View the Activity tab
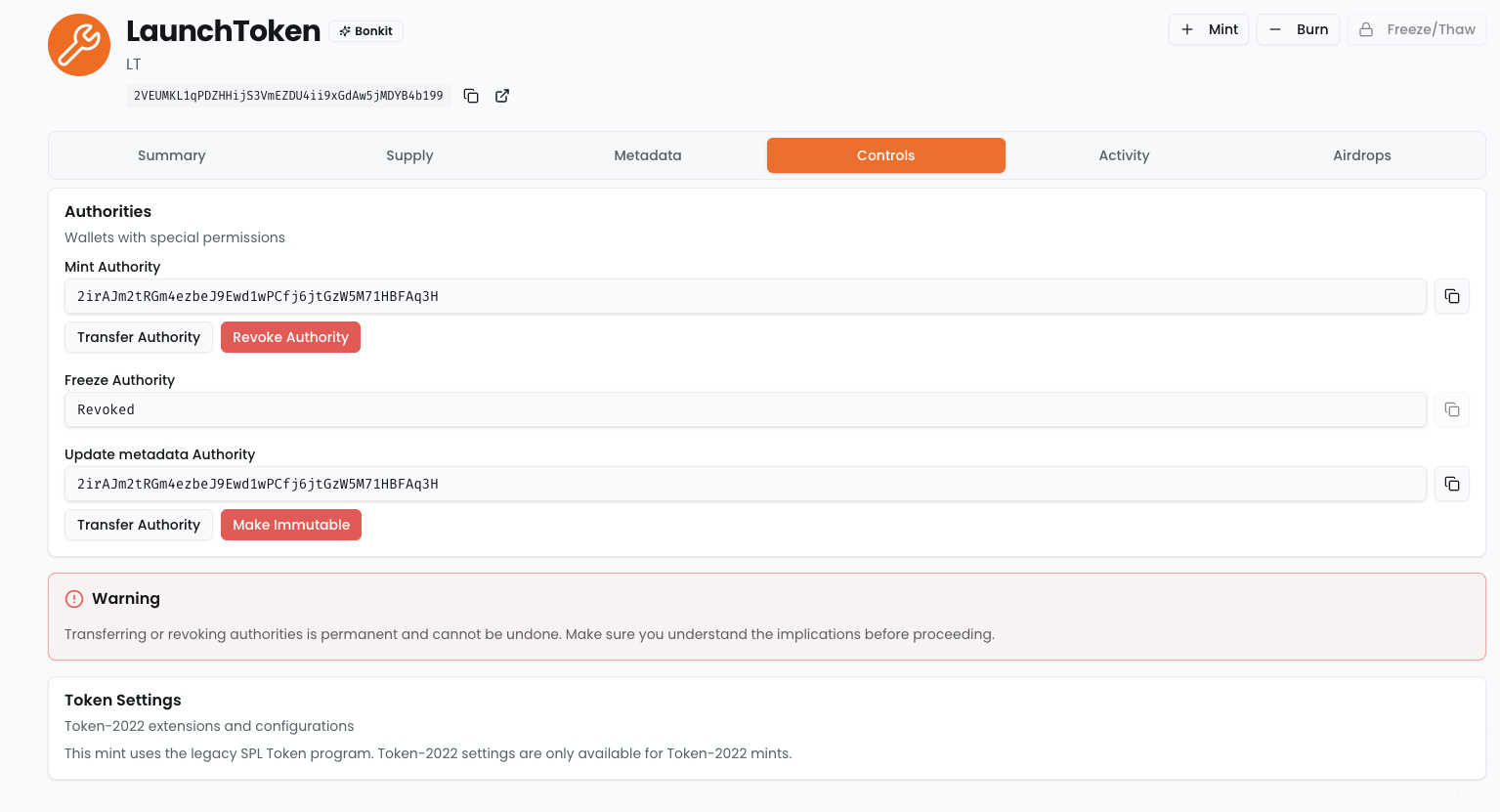The width and height of the screenshot is (1500, 812). click(x=1124, y=155)
